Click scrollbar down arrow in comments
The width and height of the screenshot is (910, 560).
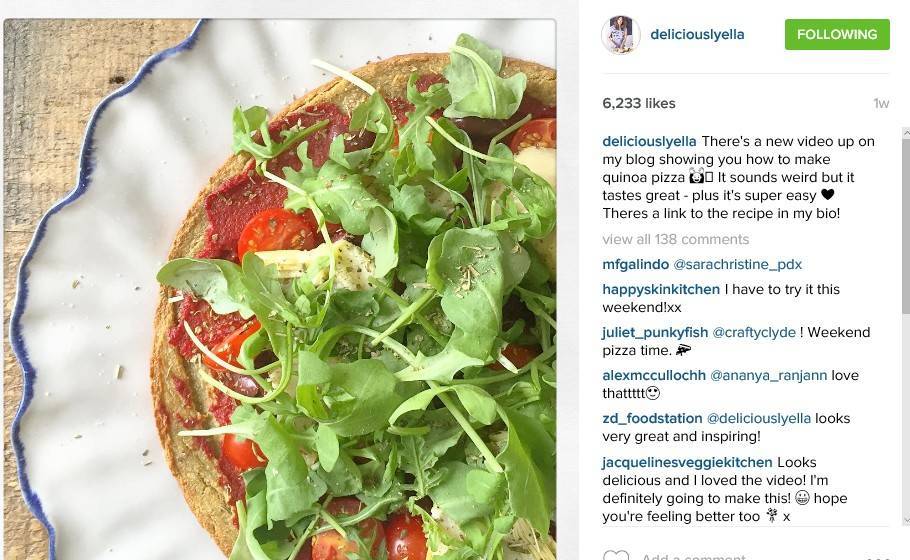click(x=906, y=521)
